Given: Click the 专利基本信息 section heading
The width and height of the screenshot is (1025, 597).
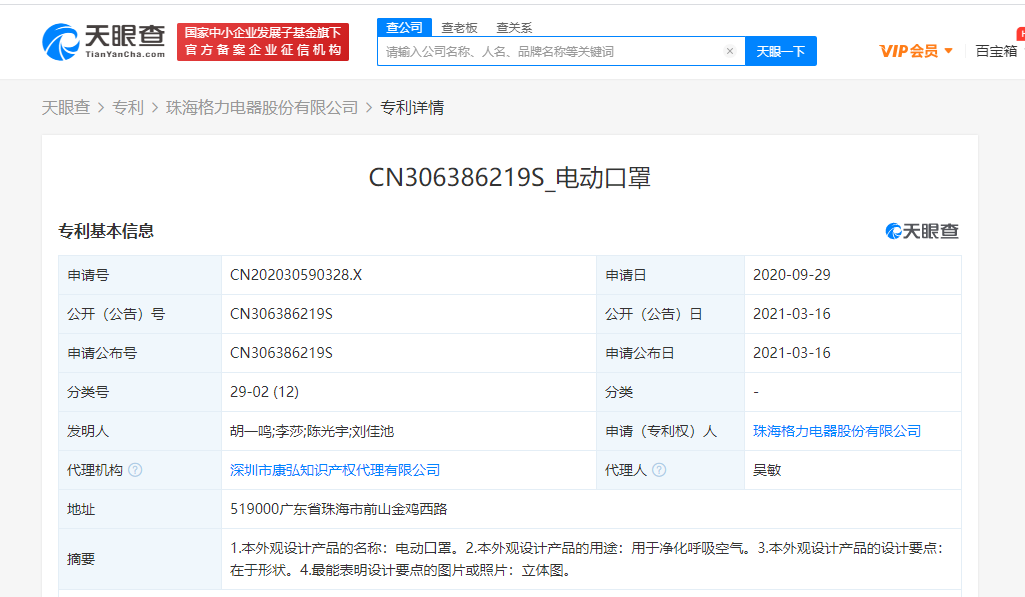Looking at the screenshot, I should tap(106, 231).
